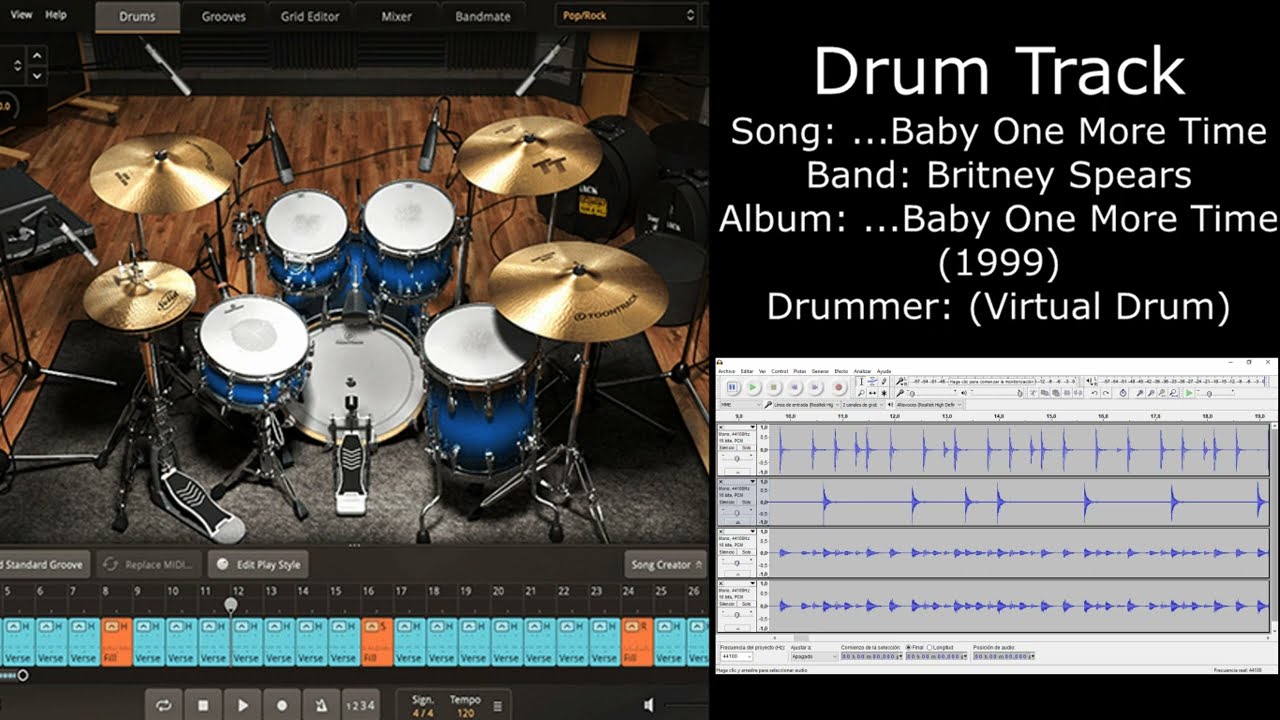Mute third track with its Silencio button
Screen dimensions: 1280x720
coord(727,552)
